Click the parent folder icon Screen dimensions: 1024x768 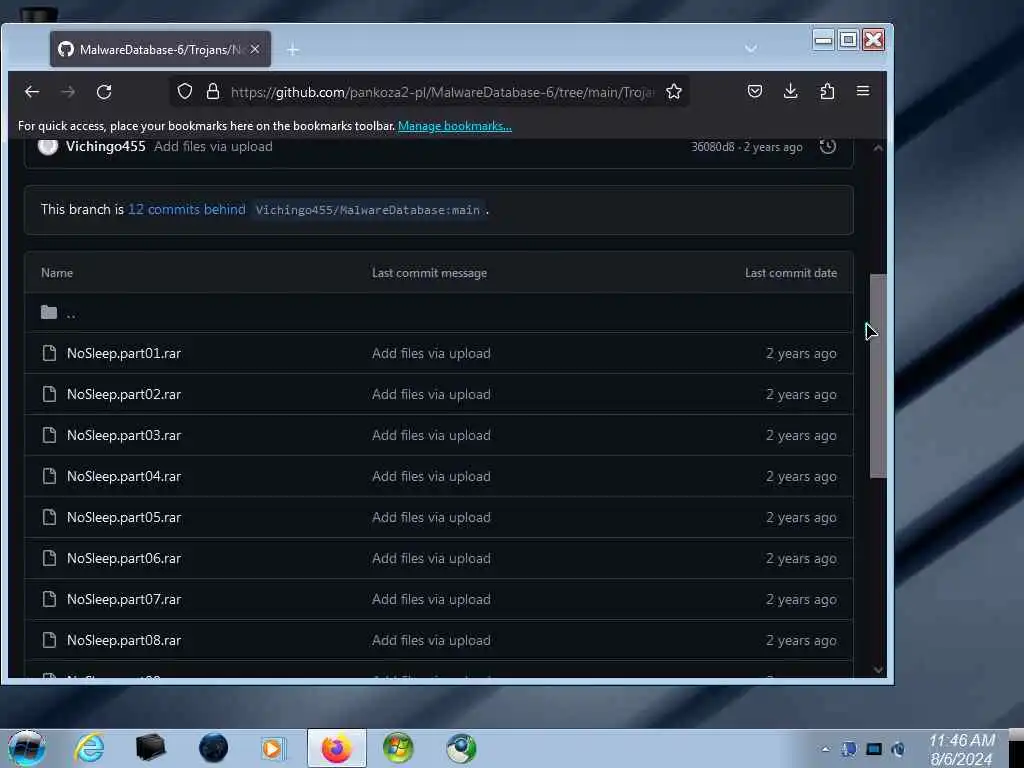[49, 312]
